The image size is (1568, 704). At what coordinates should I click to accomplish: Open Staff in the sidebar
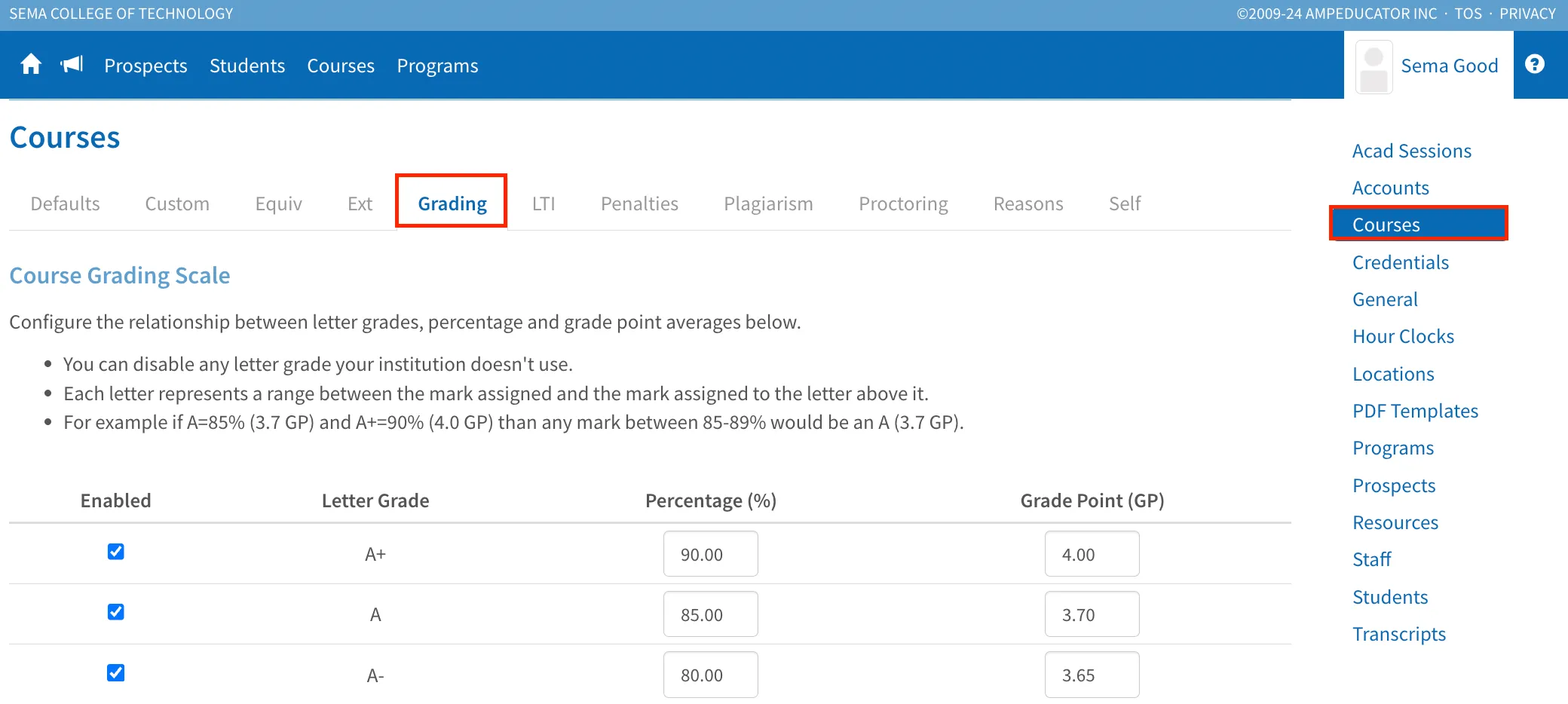(1371, 559)
